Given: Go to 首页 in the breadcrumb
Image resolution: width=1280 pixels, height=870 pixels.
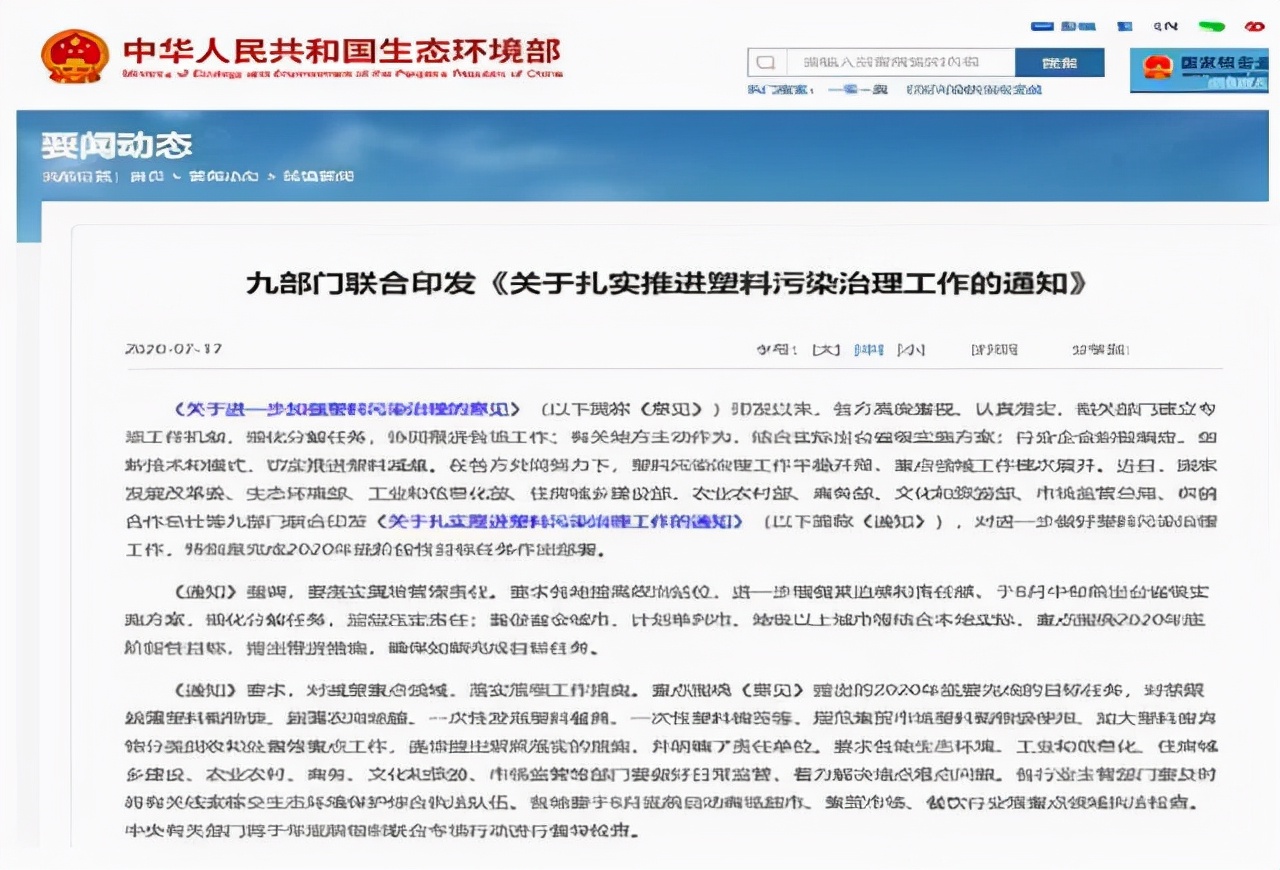Looking at the screenshot, I should tap(147, 176).
